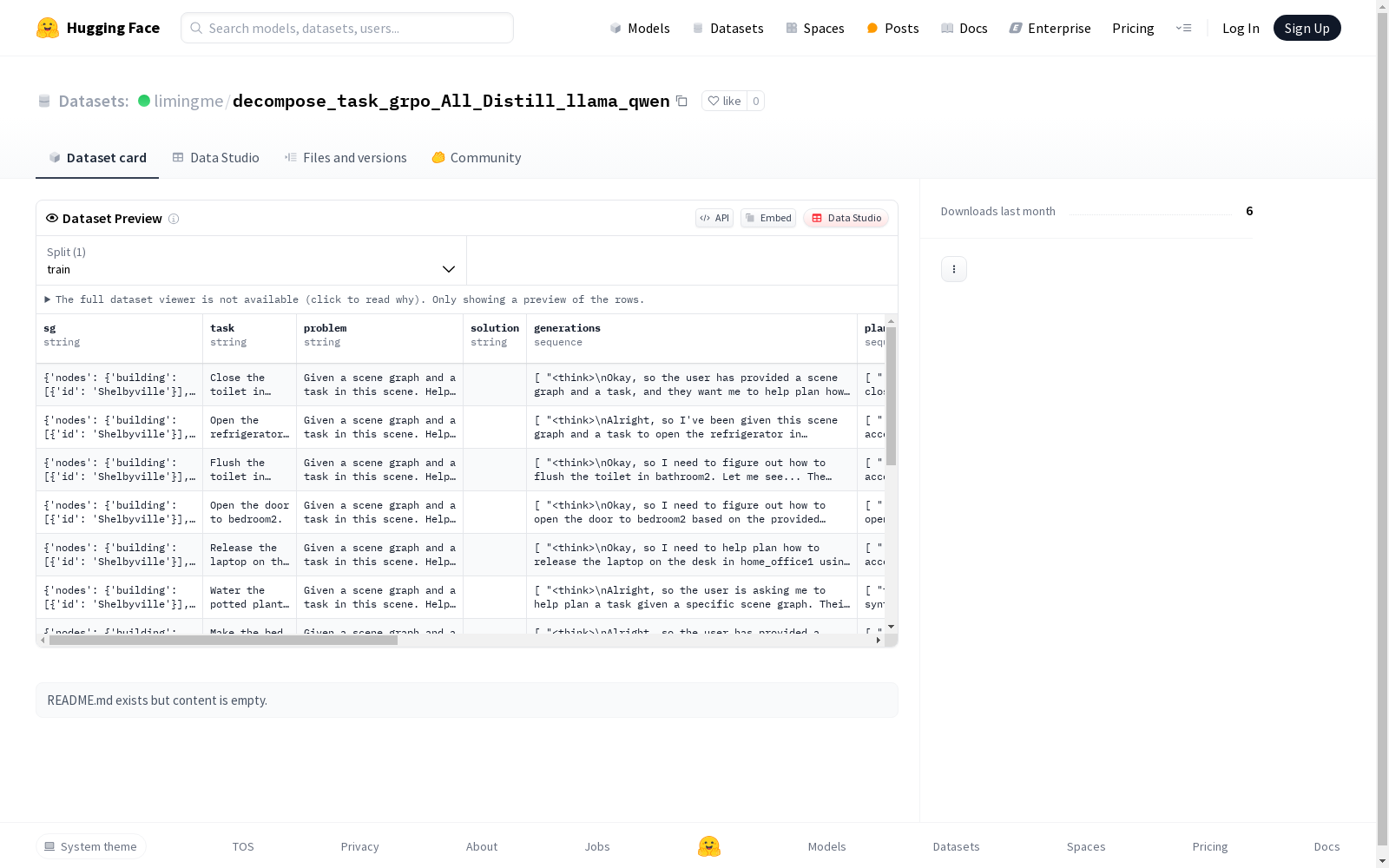Open the About footer link
1389x868 pixels.
tap(482, 846)
